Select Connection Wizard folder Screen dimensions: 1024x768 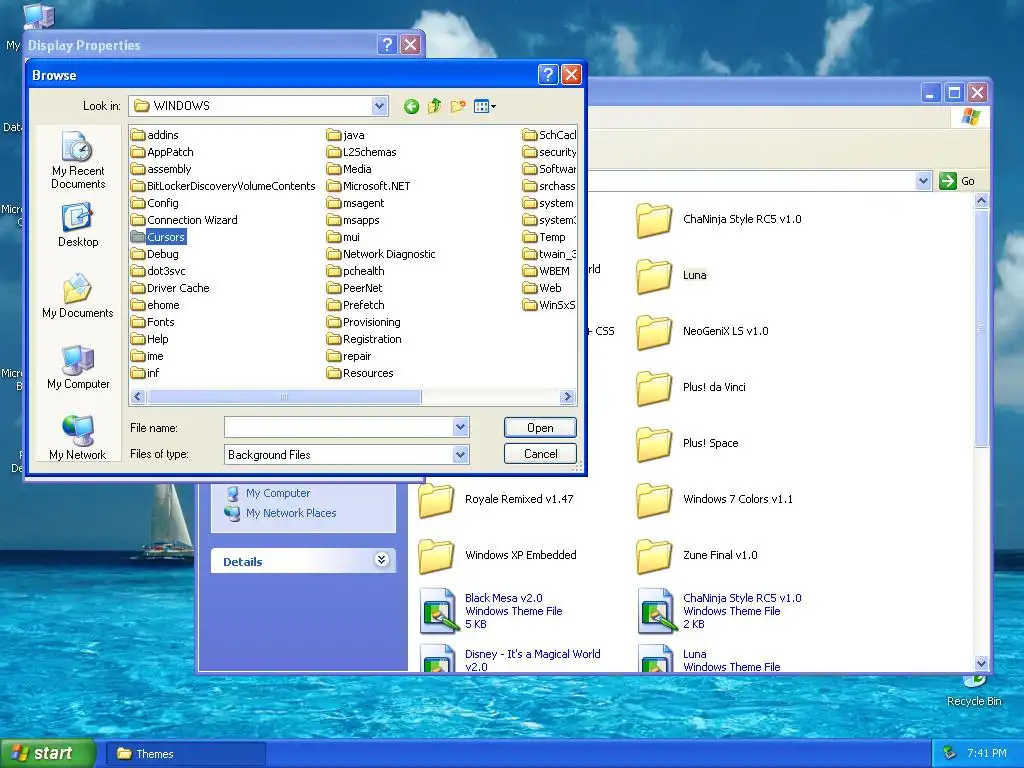tap(184, 220)
